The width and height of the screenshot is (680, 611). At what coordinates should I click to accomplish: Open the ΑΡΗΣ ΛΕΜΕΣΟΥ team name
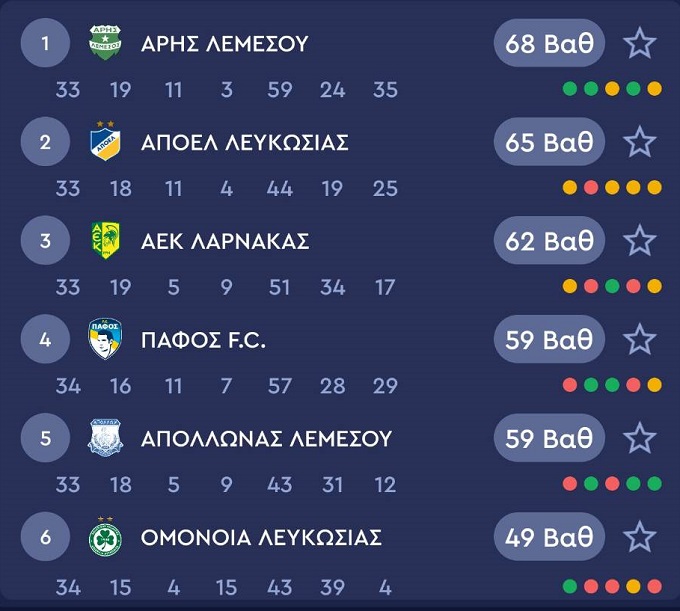224,44
